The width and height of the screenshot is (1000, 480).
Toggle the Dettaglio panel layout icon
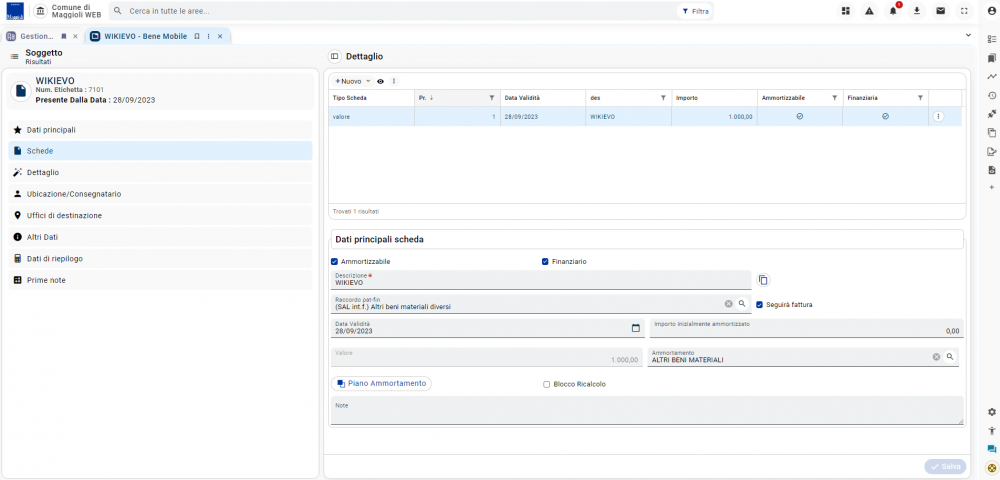pos(334,57)
